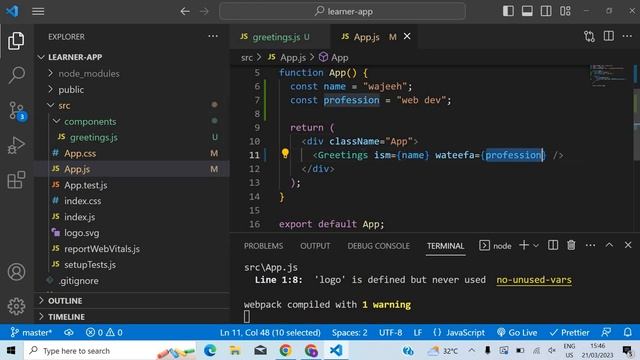Close the terminal panel
This screenshot has height=360, width=640.
[x=628, y=245]
